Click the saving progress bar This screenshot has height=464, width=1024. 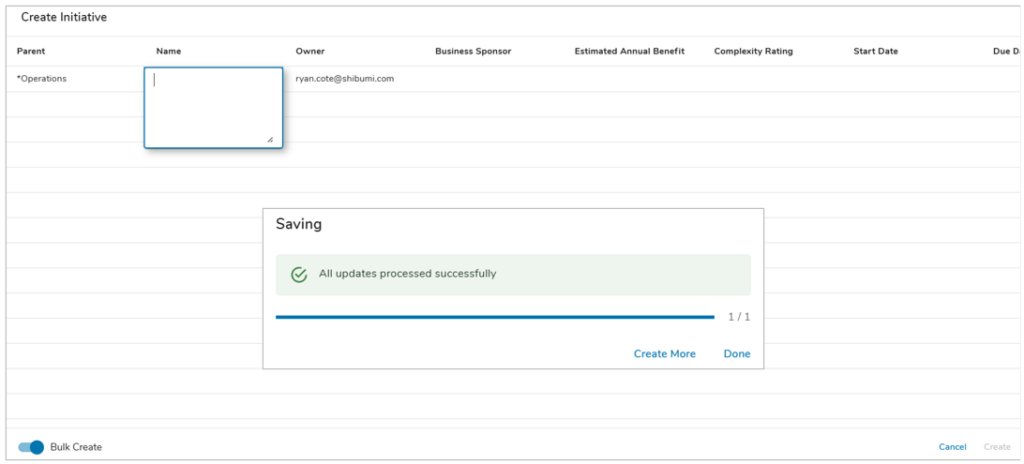pyautogui.click(x=495, y=317)
